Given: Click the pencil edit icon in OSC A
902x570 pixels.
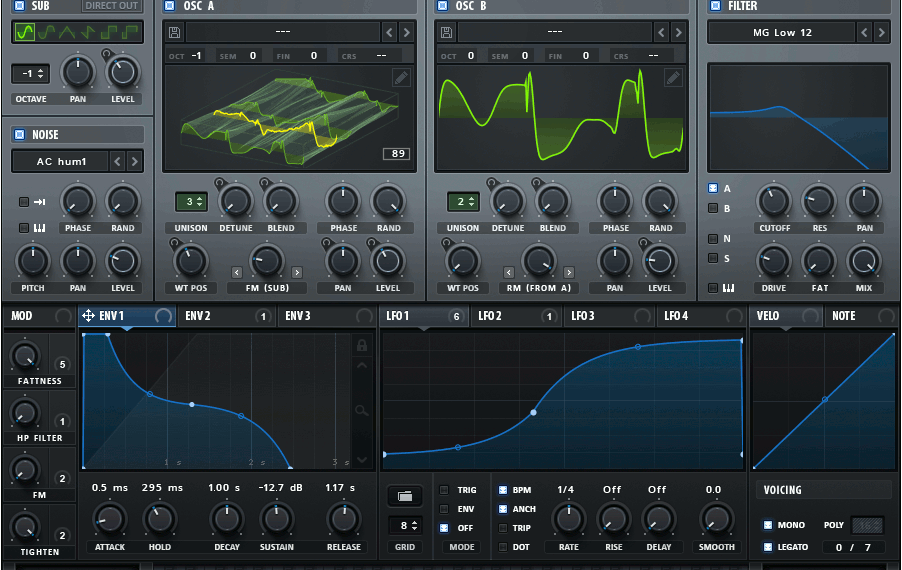Looking at the screenshot, I should 401,78.
